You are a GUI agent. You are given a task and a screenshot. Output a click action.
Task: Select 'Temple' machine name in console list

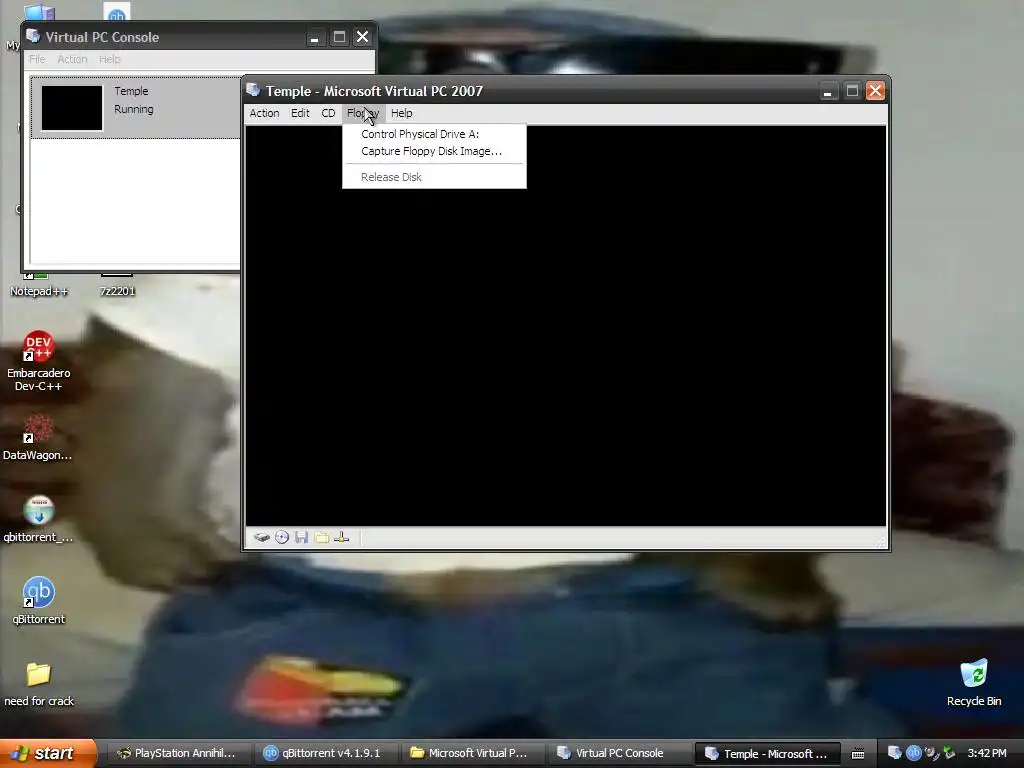(131, 91)
